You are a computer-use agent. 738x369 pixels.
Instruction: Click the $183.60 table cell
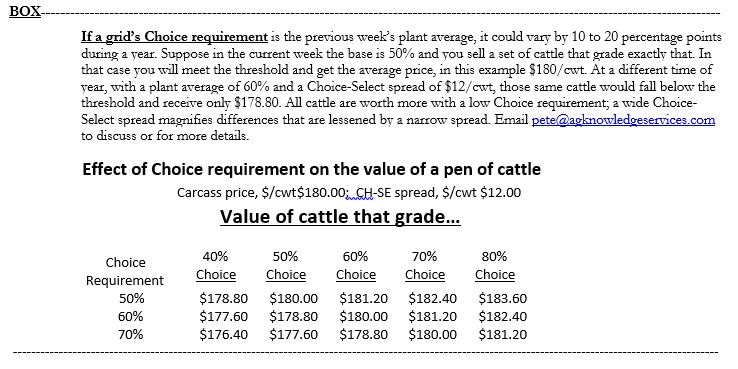(503, 298)
